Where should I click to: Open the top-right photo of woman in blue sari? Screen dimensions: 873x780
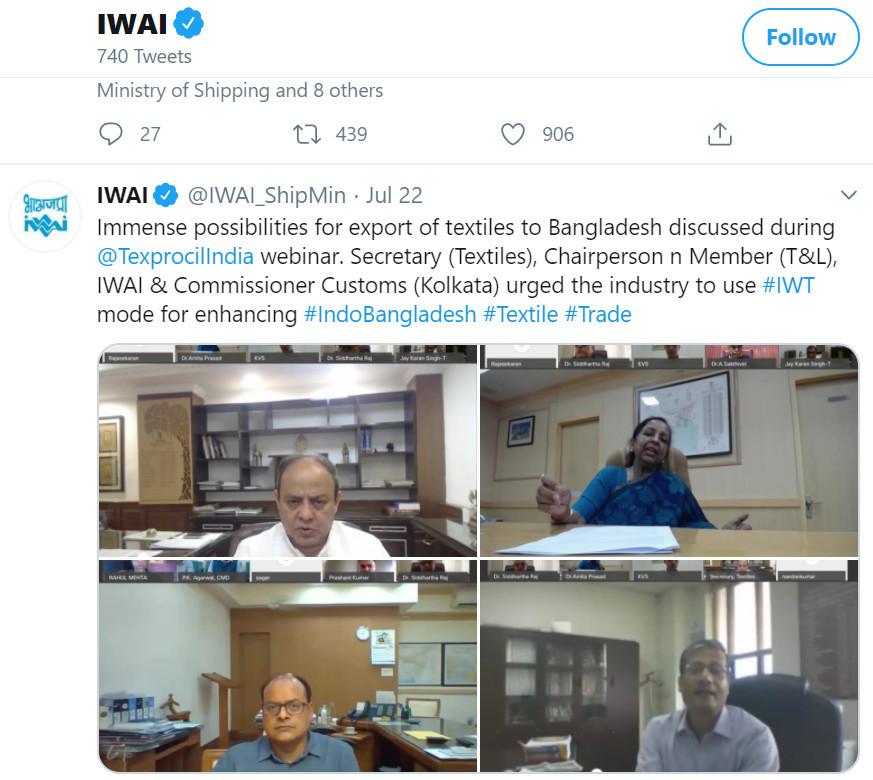[x=669, y=451]
